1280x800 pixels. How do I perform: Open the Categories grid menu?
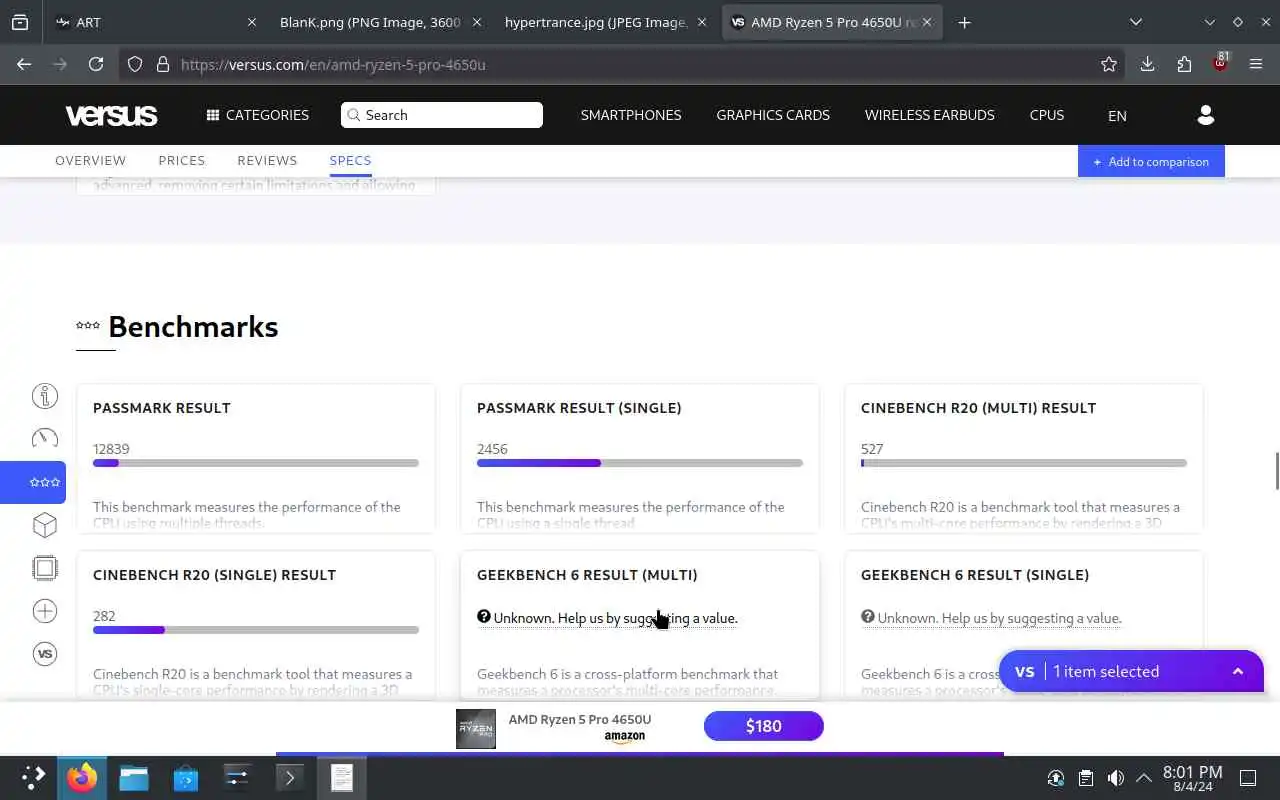click(258, 115)
